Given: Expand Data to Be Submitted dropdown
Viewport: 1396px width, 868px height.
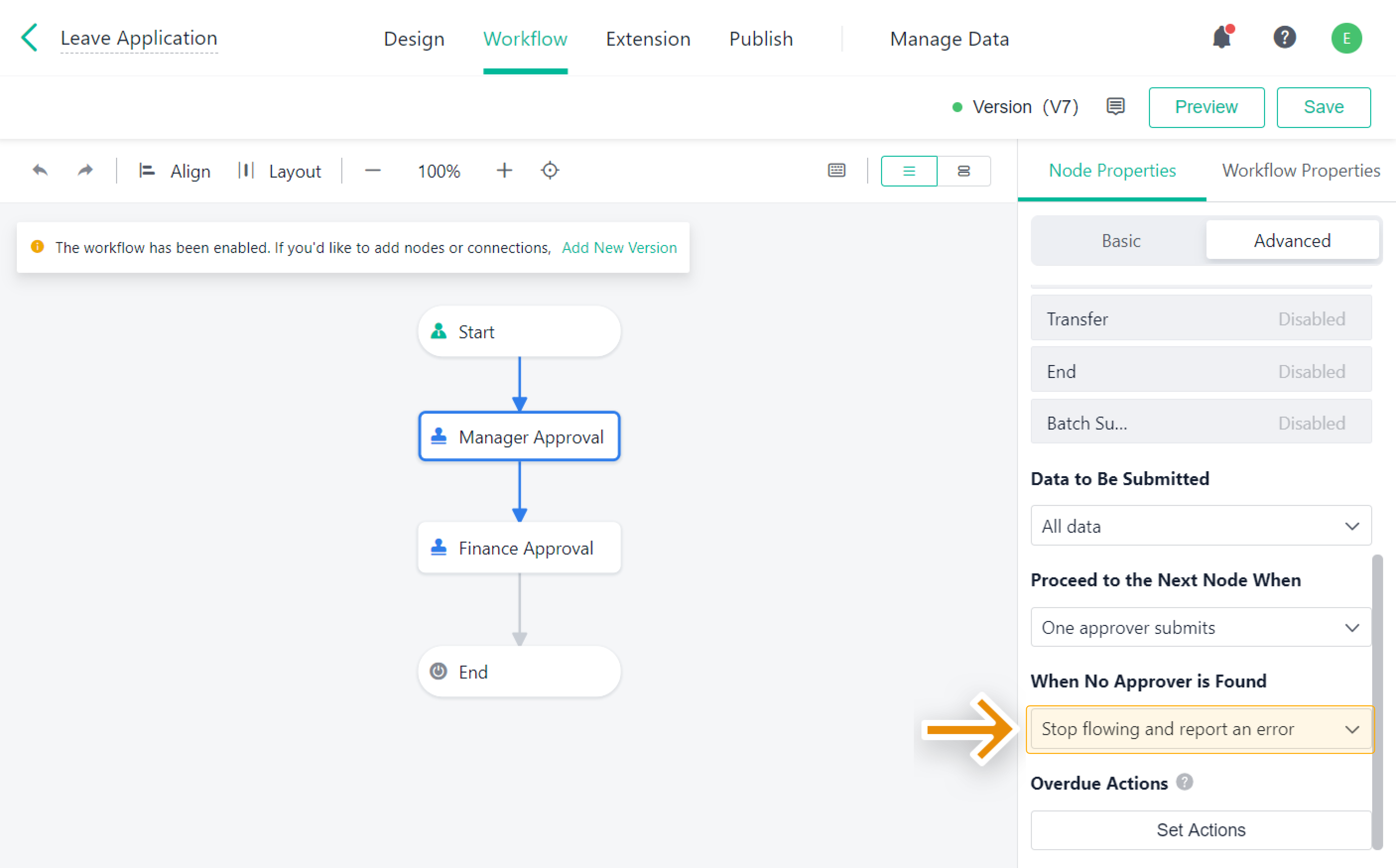Looking at the screenshot, I should 1200,526.
